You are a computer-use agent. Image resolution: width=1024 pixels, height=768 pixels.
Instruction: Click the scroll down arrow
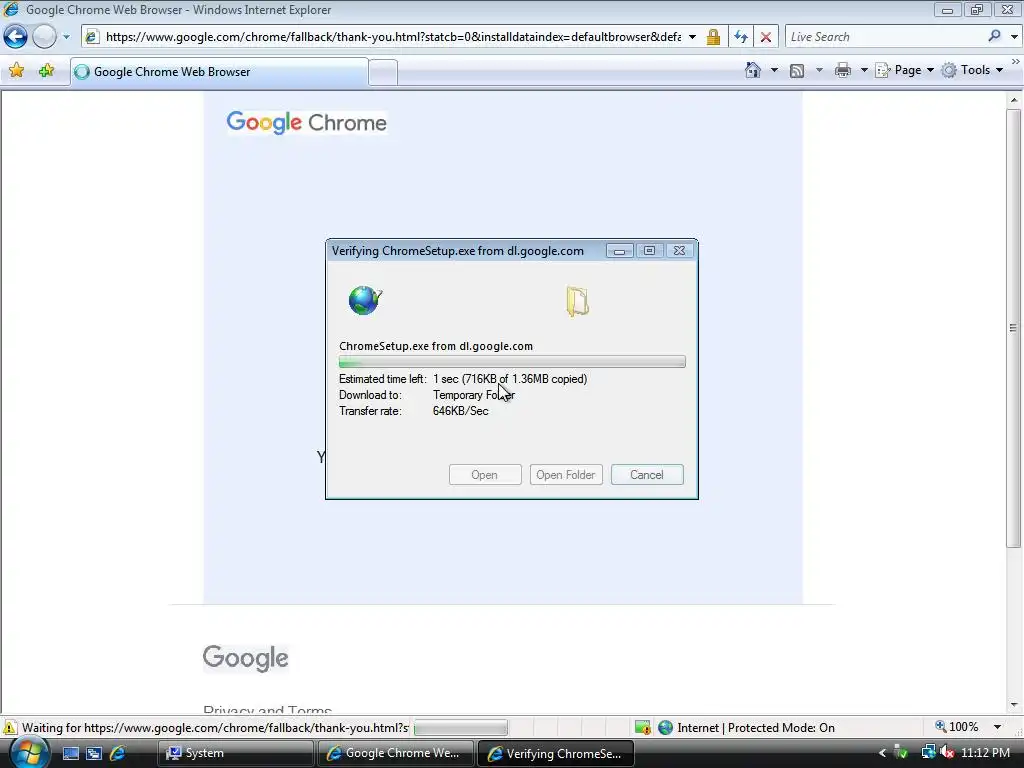pos(1014,705)
